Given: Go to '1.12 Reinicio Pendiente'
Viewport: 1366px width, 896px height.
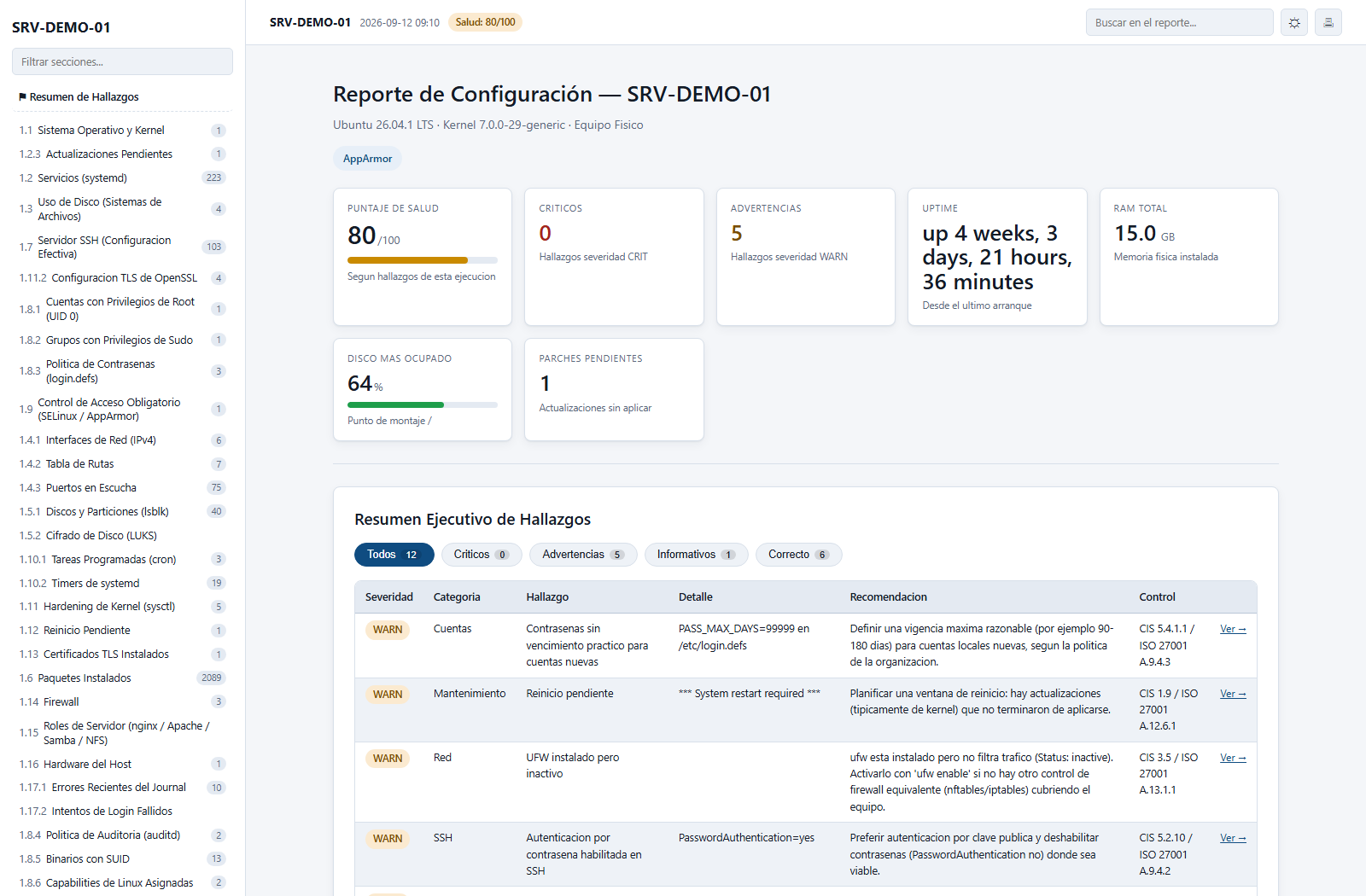Looking at the screenshot, I should click(122, 631).
